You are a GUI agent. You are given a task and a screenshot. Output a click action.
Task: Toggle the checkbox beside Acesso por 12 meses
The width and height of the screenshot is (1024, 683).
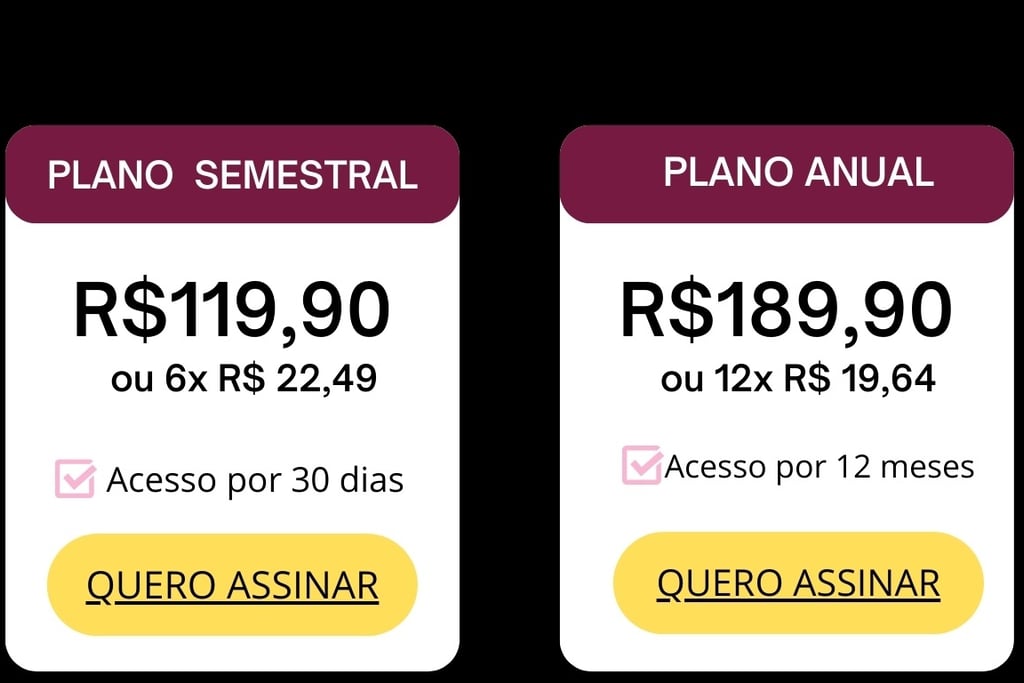pyautogui.click(x=642, y=465)
